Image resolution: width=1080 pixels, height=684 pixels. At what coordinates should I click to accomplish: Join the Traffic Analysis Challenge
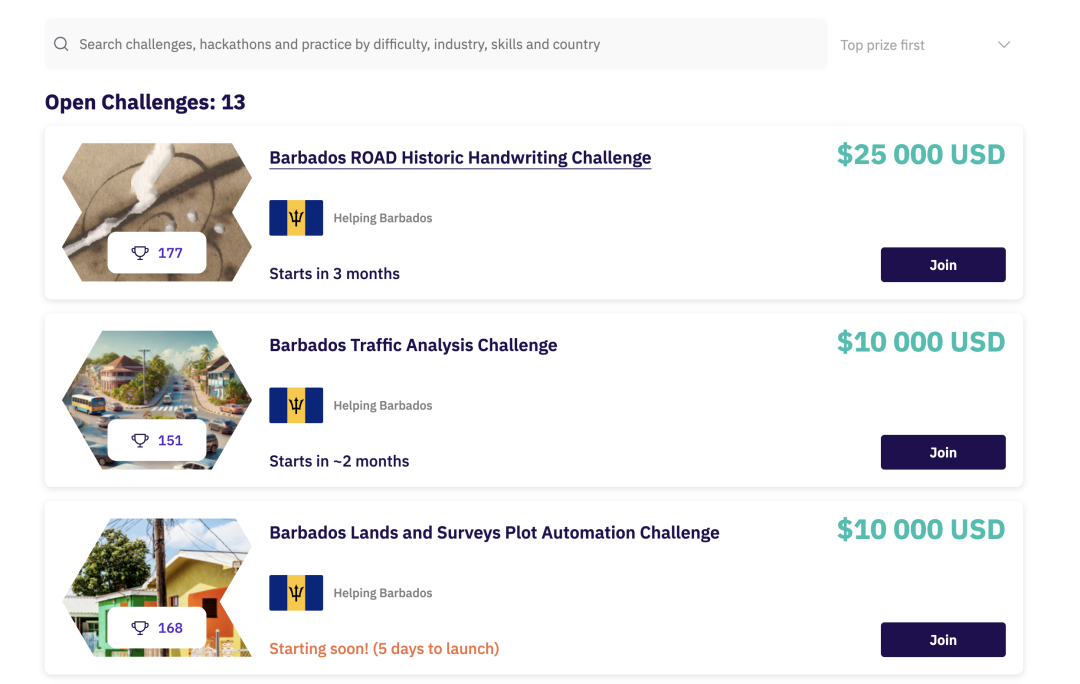[x=943, y=452]
